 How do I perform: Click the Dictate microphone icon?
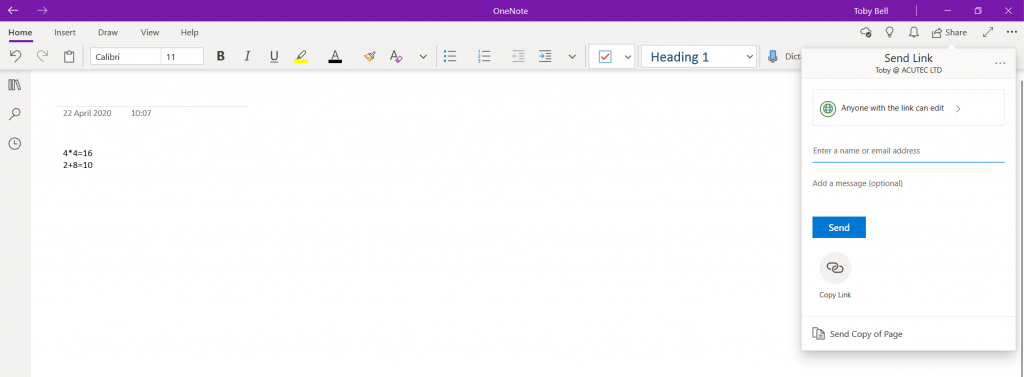[x=773, y=57]
